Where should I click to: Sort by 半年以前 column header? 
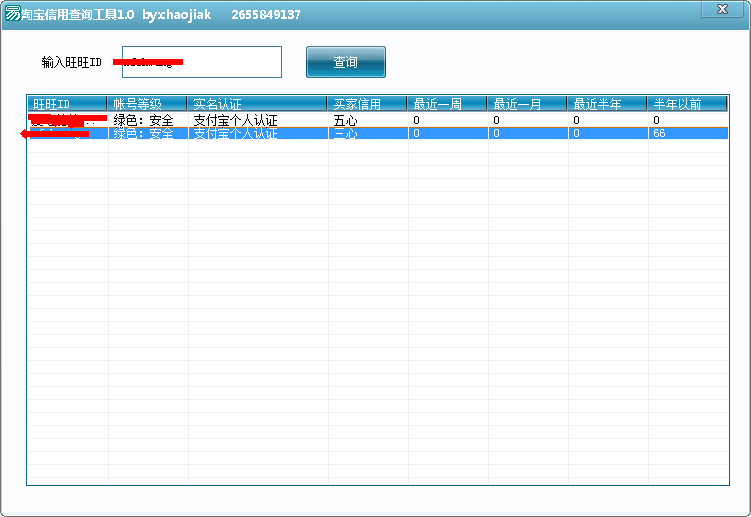pos(687,103)
